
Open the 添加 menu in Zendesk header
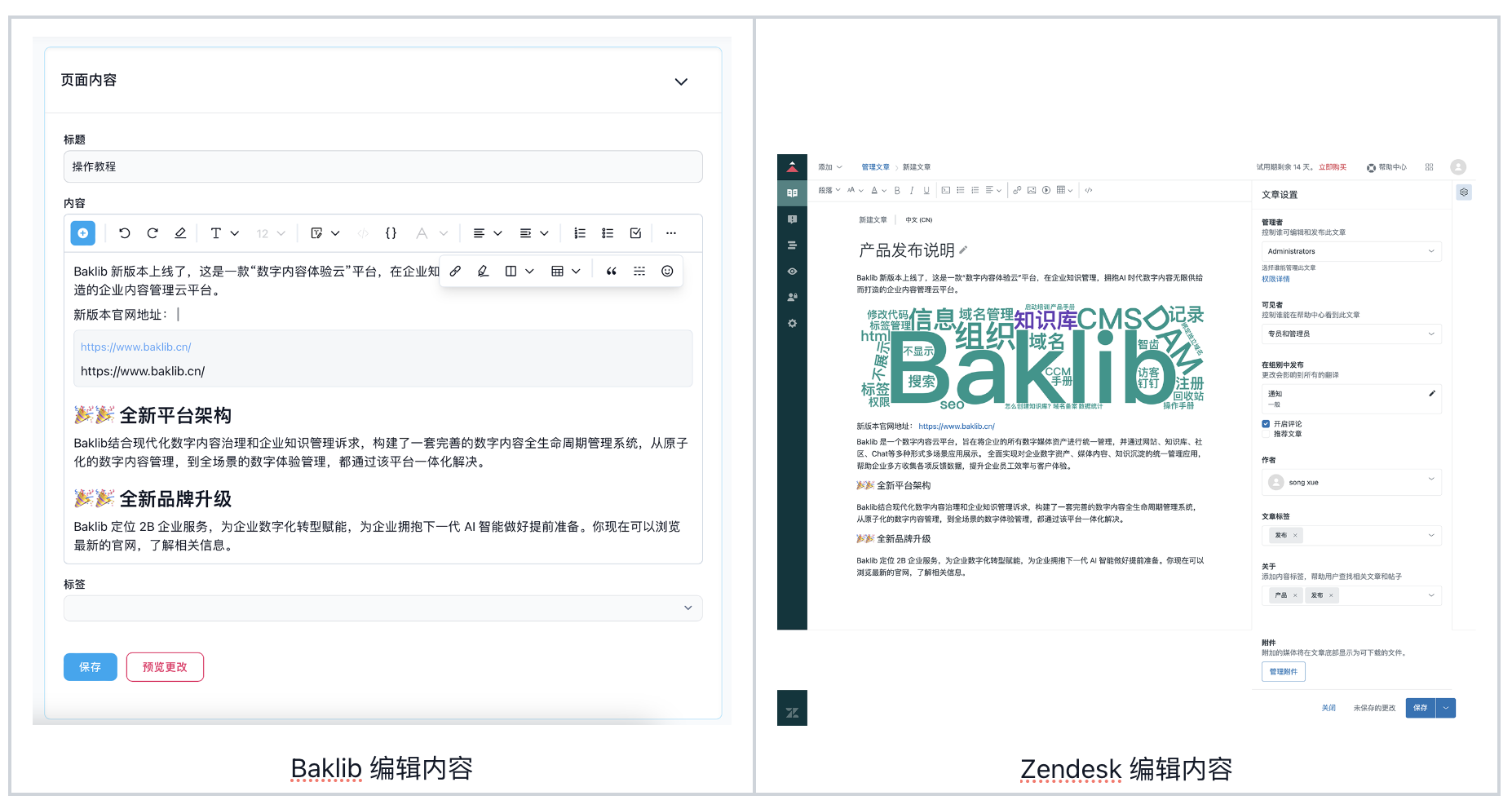coord(829,167)
